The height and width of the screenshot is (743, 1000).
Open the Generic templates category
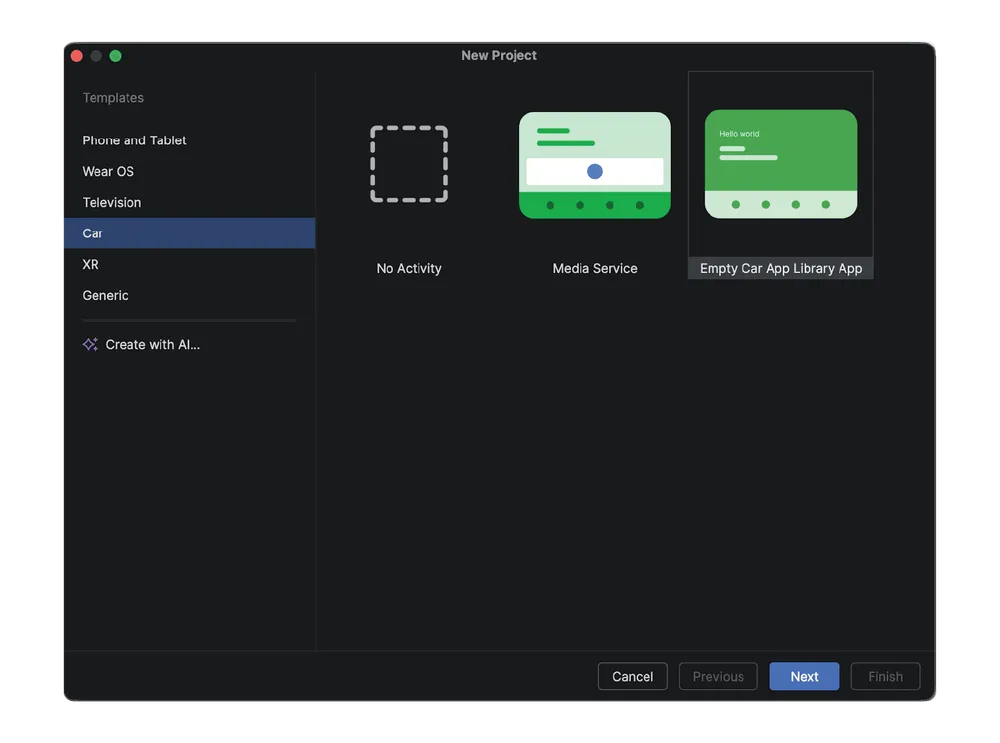click(x=105, y=295)
